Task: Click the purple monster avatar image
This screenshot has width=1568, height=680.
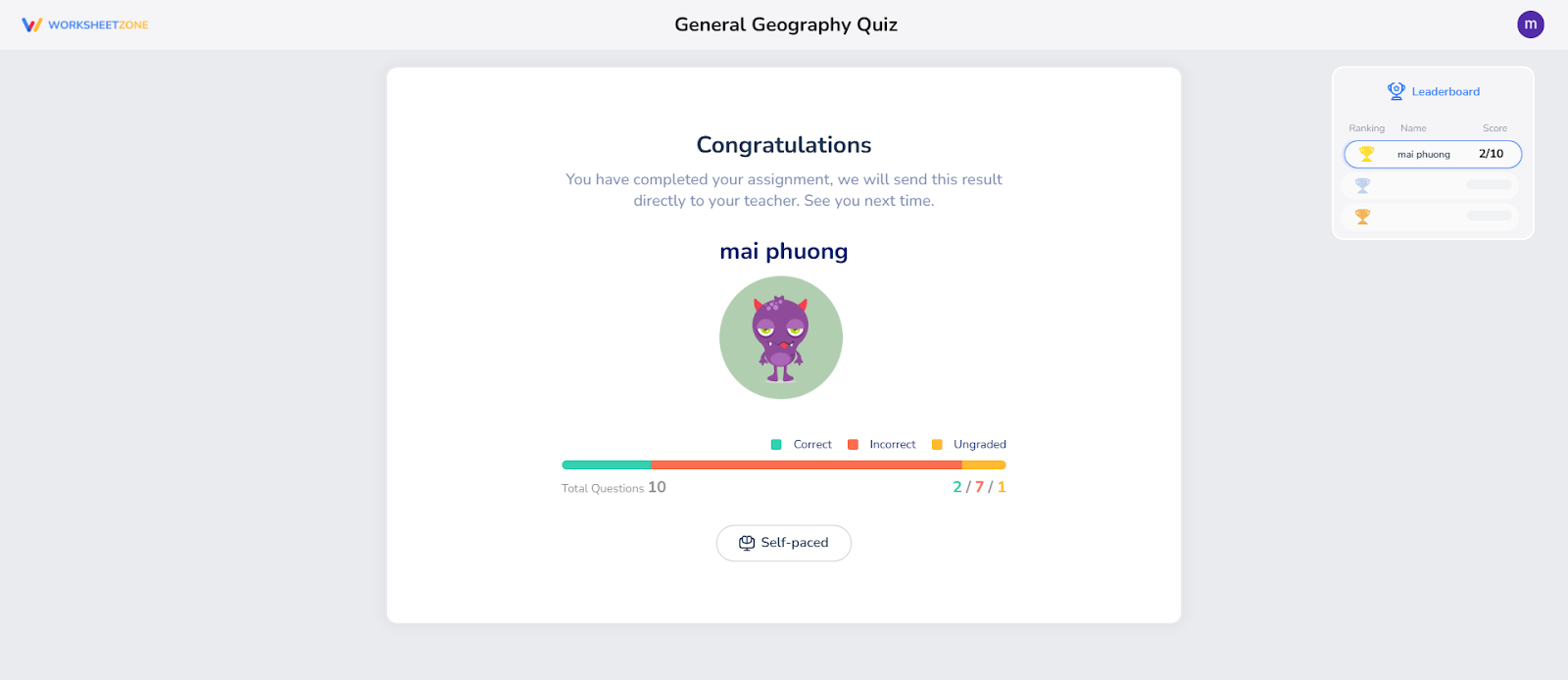Action: point(781,338)
